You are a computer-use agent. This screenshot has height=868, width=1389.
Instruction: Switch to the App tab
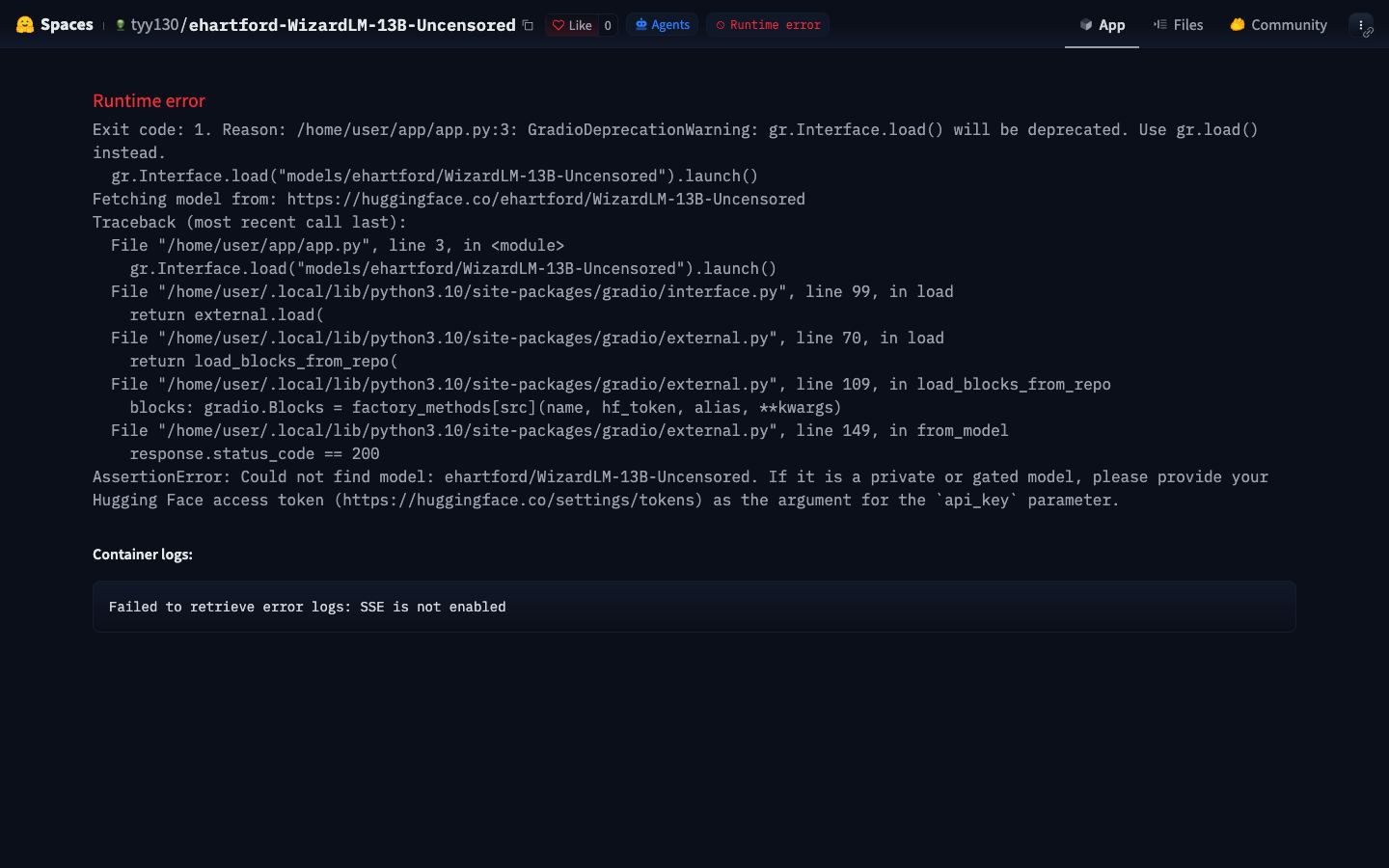pos(1102,25)
